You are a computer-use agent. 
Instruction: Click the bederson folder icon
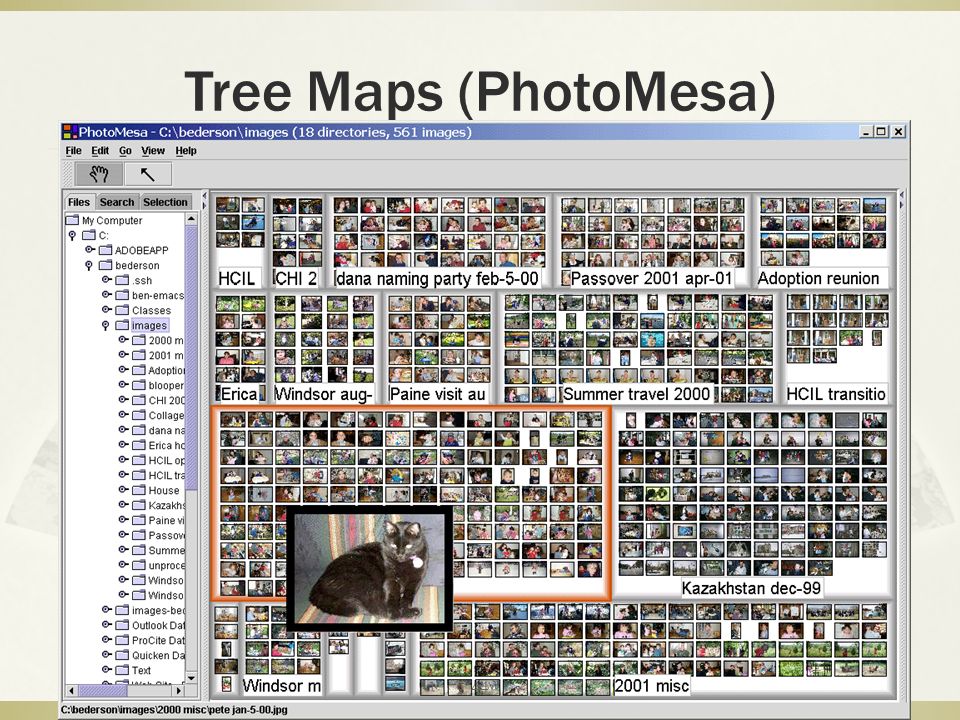point(106,265)
